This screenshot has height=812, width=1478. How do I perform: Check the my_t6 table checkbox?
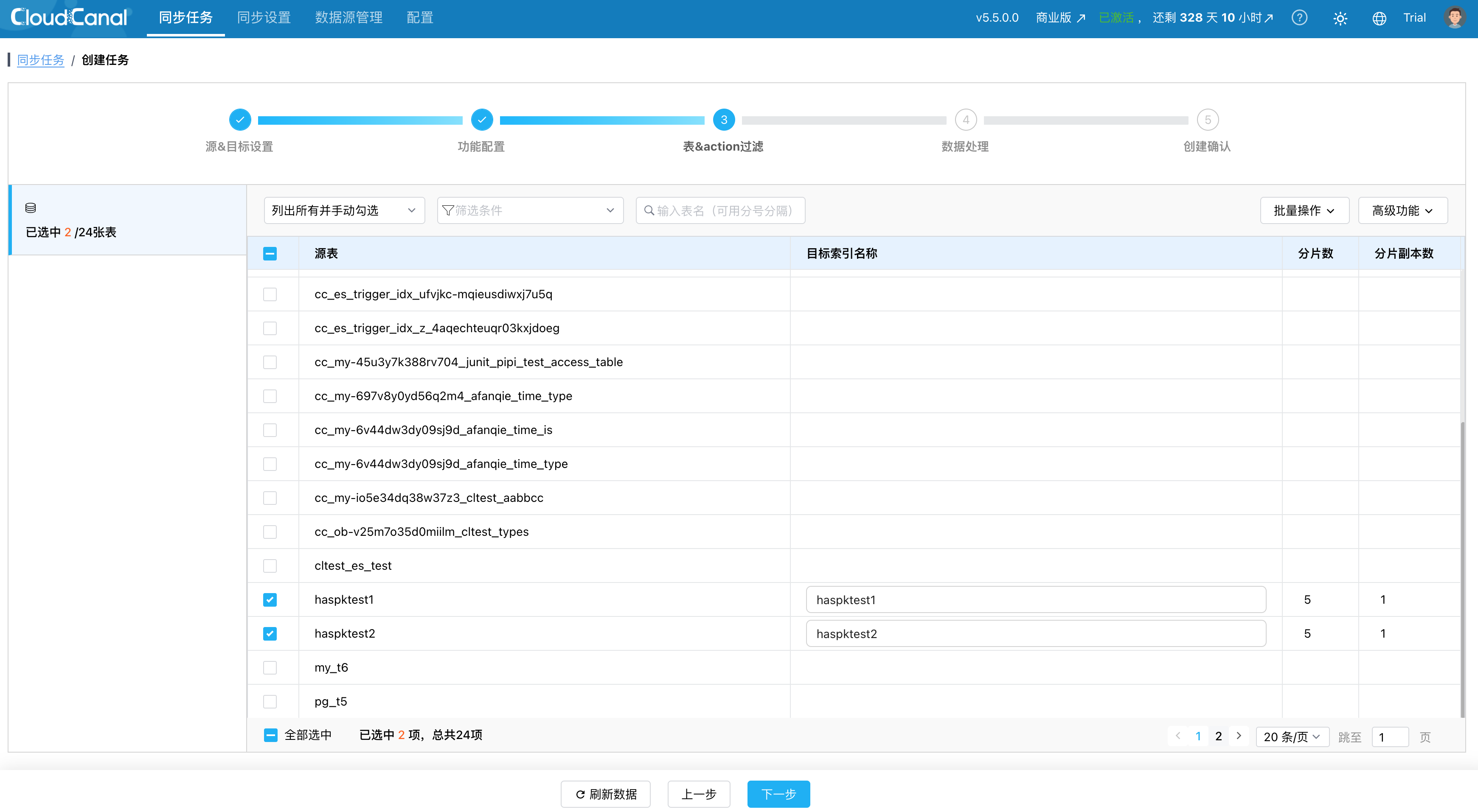point(270,667)
